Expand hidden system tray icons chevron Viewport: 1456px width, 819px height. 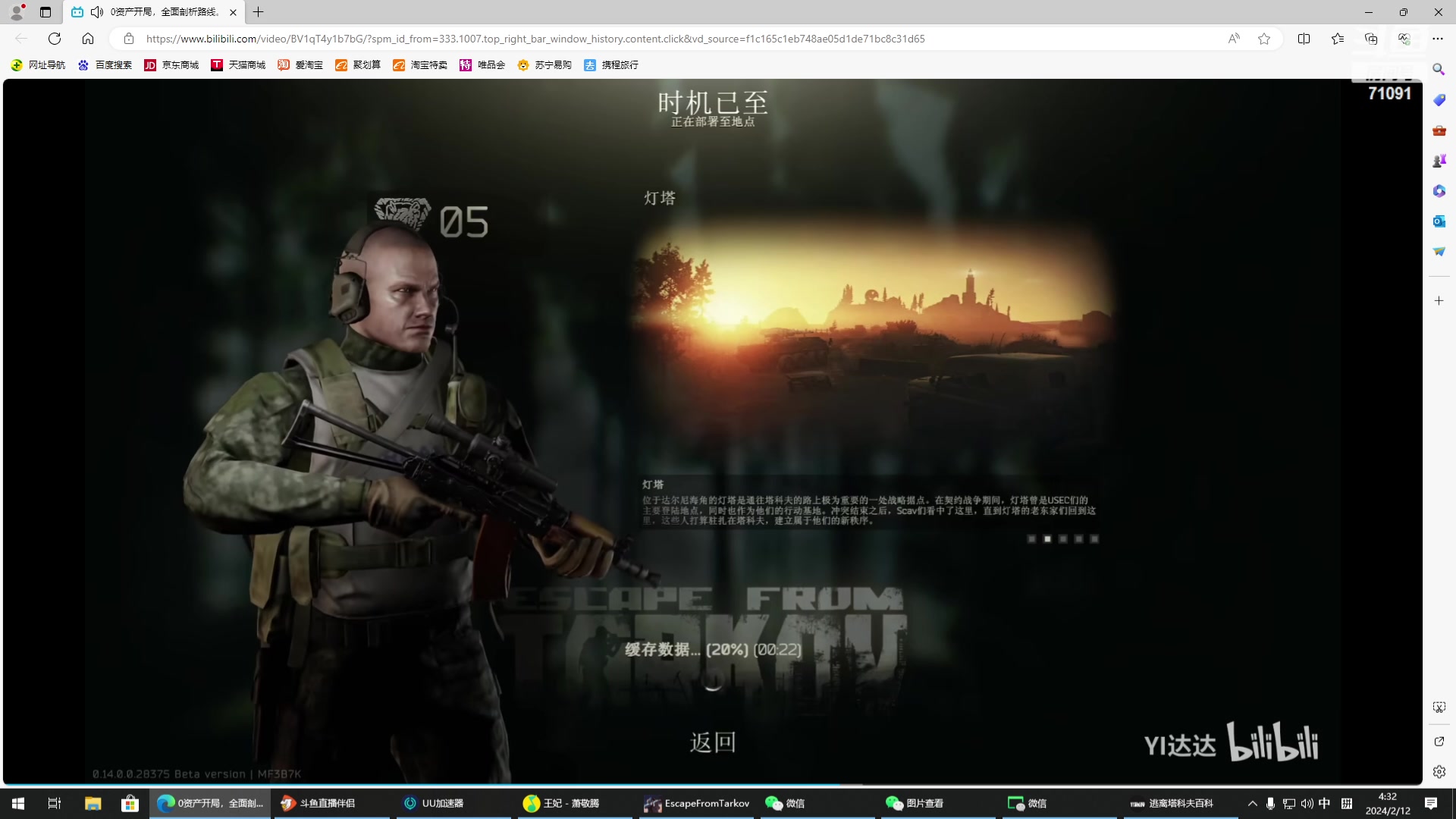[1252, 803]
